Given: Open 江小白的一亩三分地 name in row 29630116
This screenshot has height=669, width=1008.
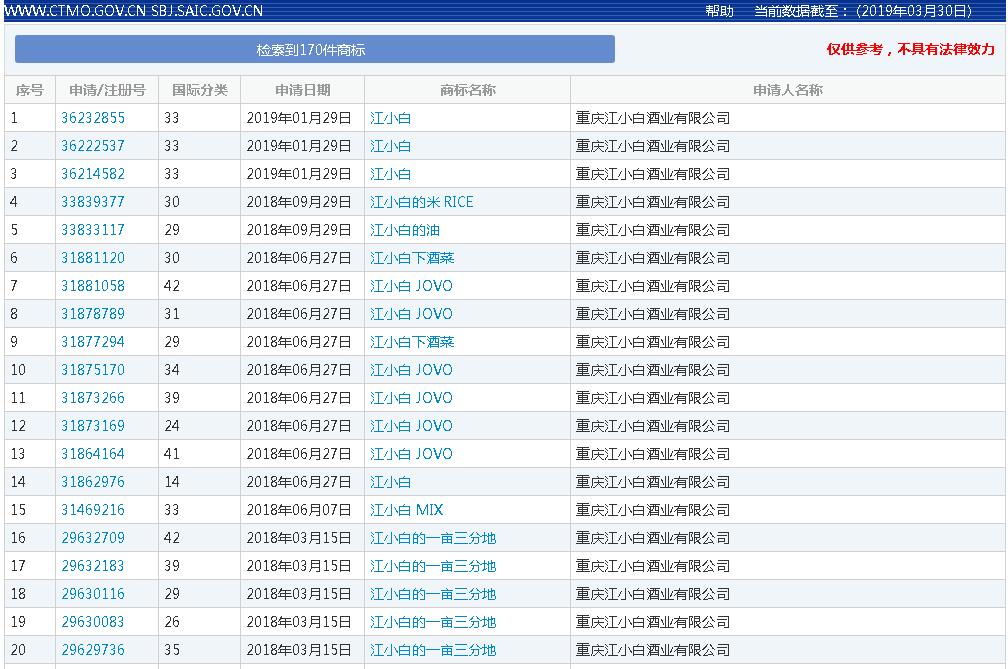Looking at the screenshot, I should [433, 594].
